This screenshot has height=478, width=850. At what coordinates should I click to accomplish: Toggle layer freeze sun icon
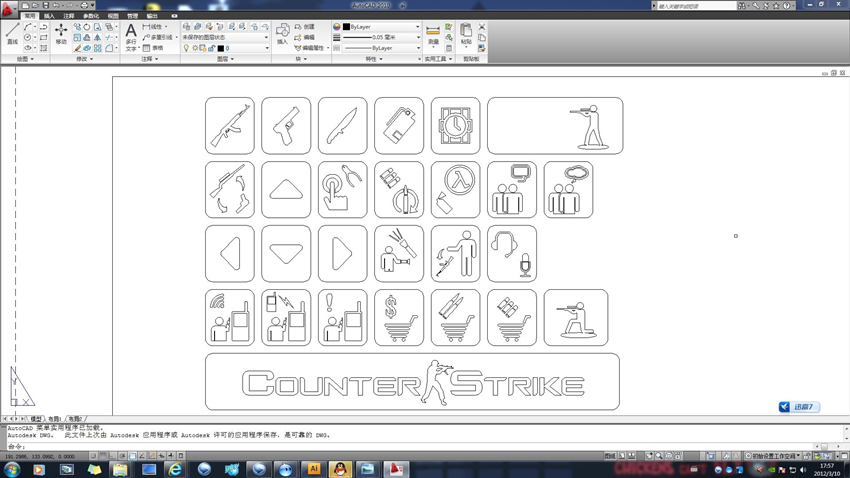tap(195, 48)
